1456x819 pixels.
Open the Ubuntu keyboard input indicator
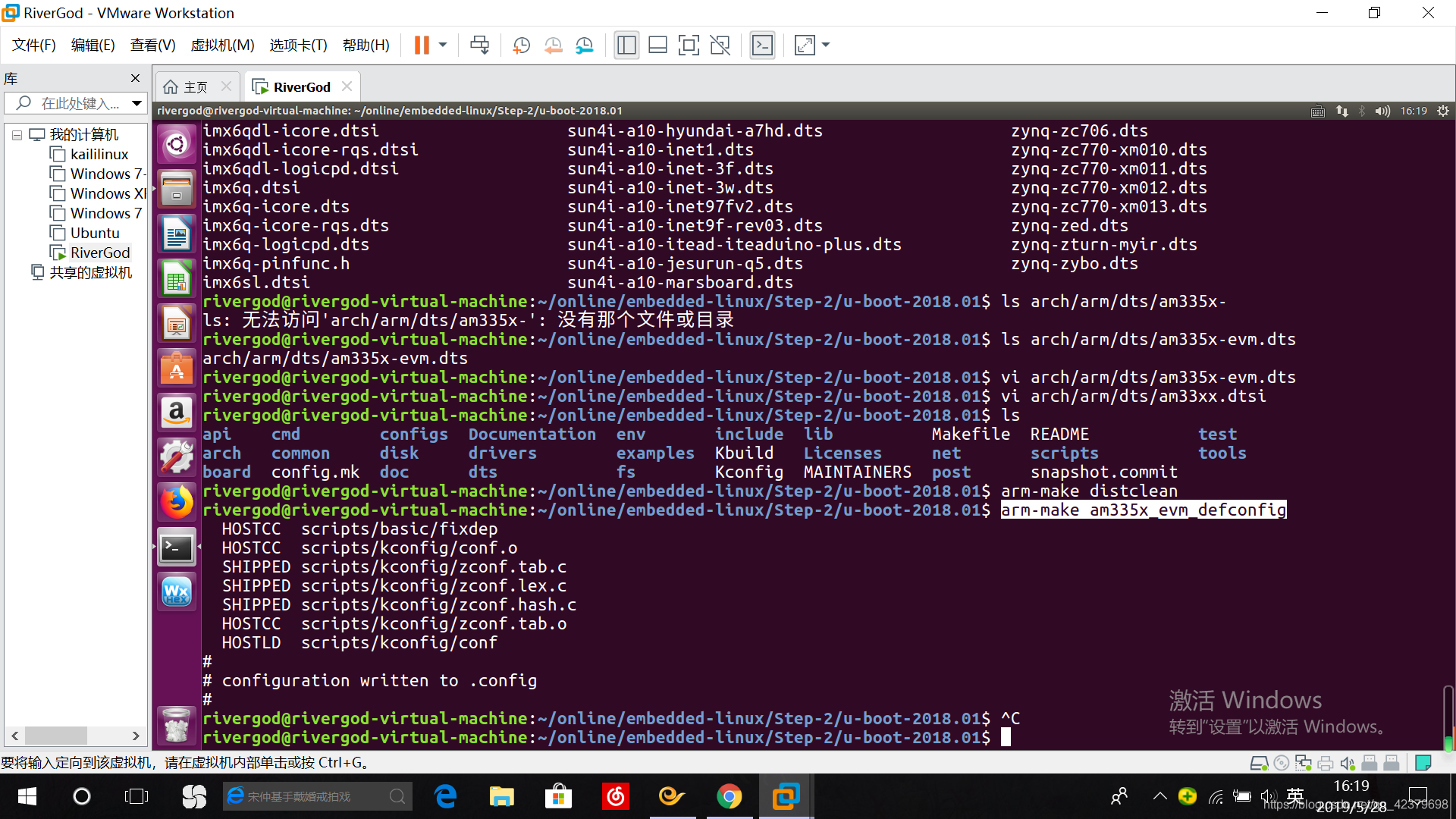tap(1318, 111)
